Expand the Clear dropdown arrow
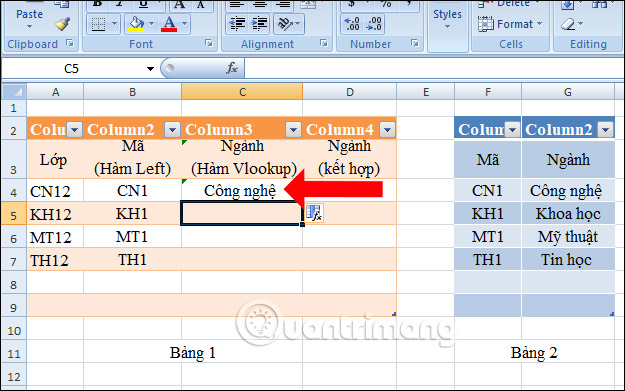Screen dimensions: 625x391 (580, 24)
